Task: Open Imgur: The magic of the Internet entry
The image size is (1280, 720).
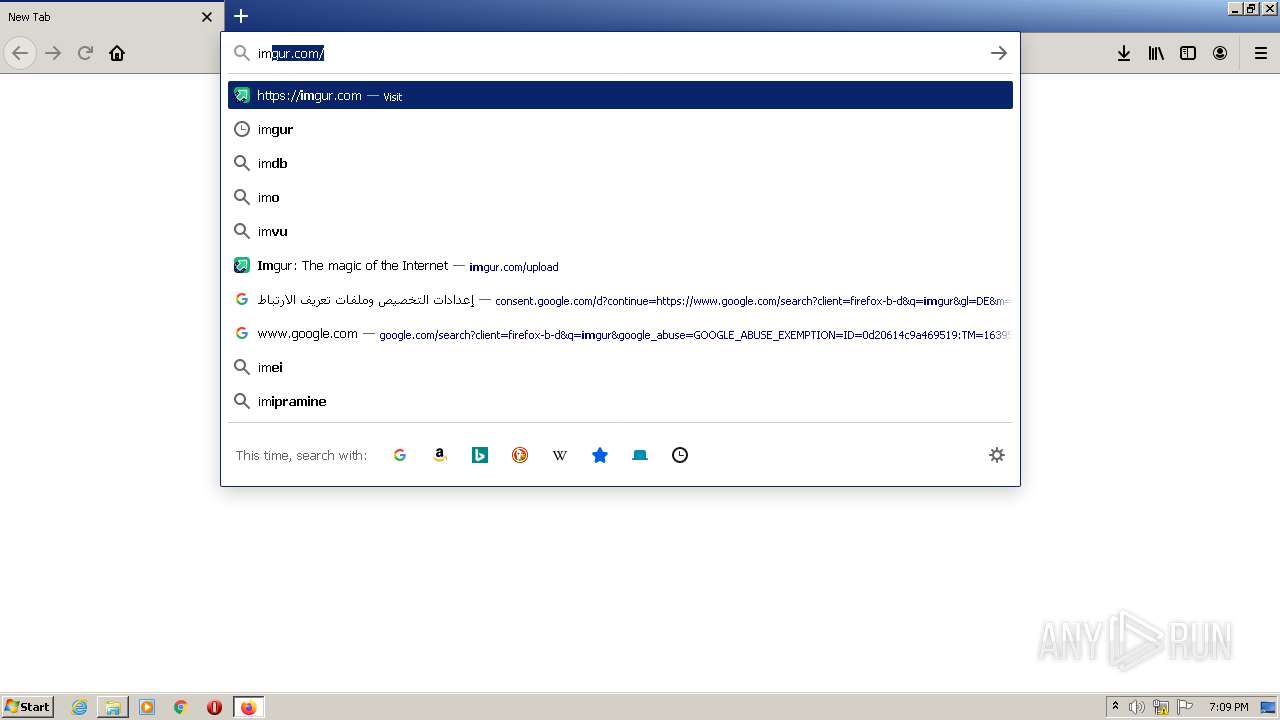Action: (620, 265)
